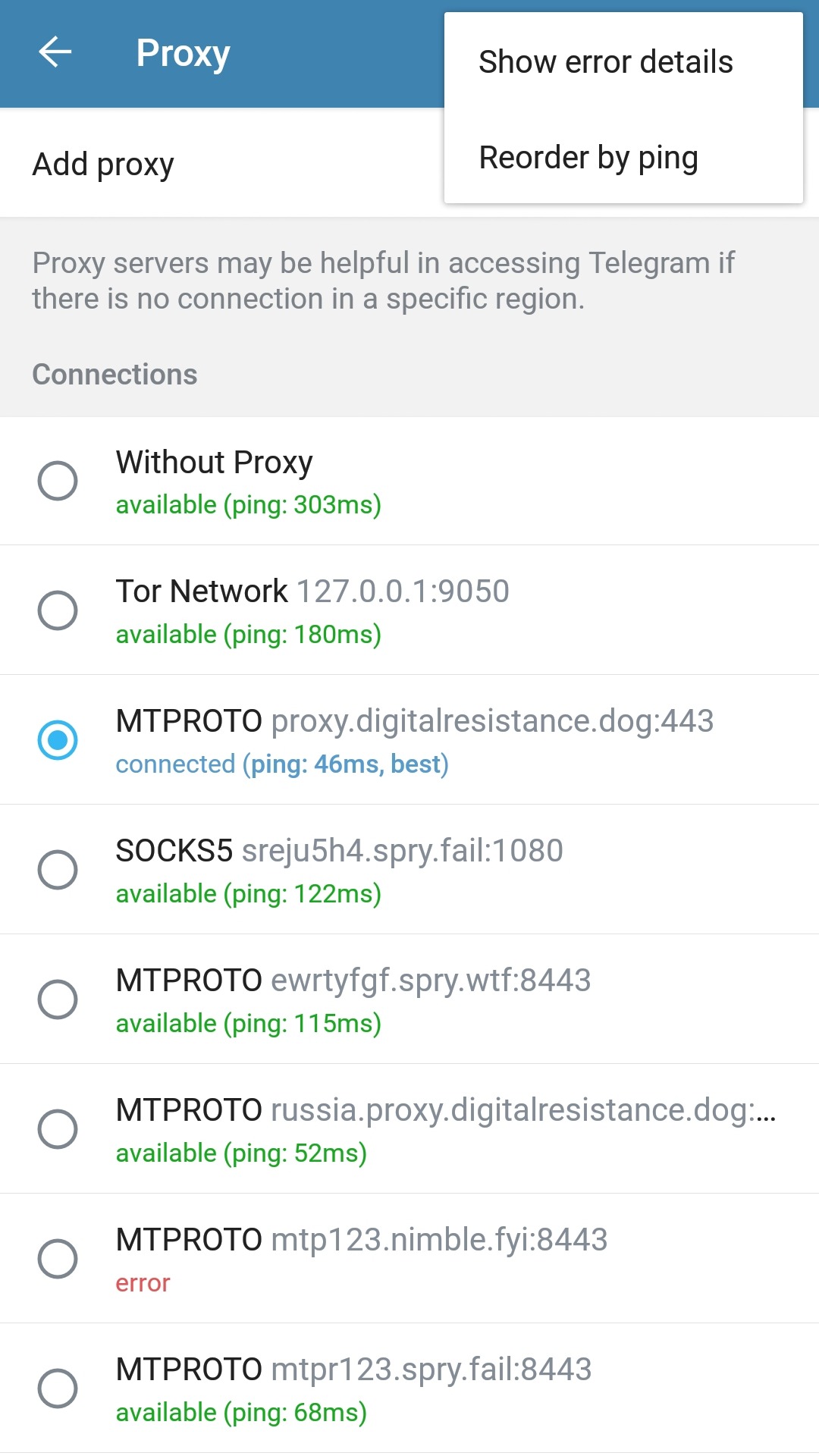Image resolution: width=819 pixels, height=1456 pixels.
Task: Tap the red error status text
Action: [x=143, y=1283]
